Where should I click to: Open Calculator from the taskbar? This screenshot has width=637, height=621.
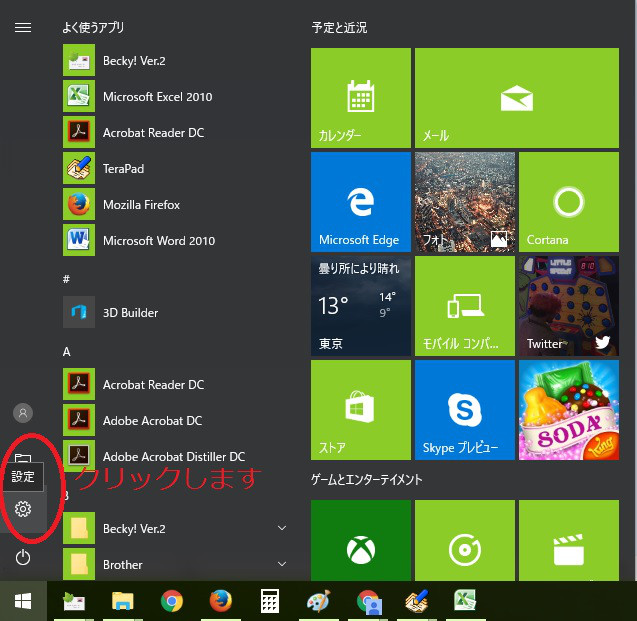(270, 601)
